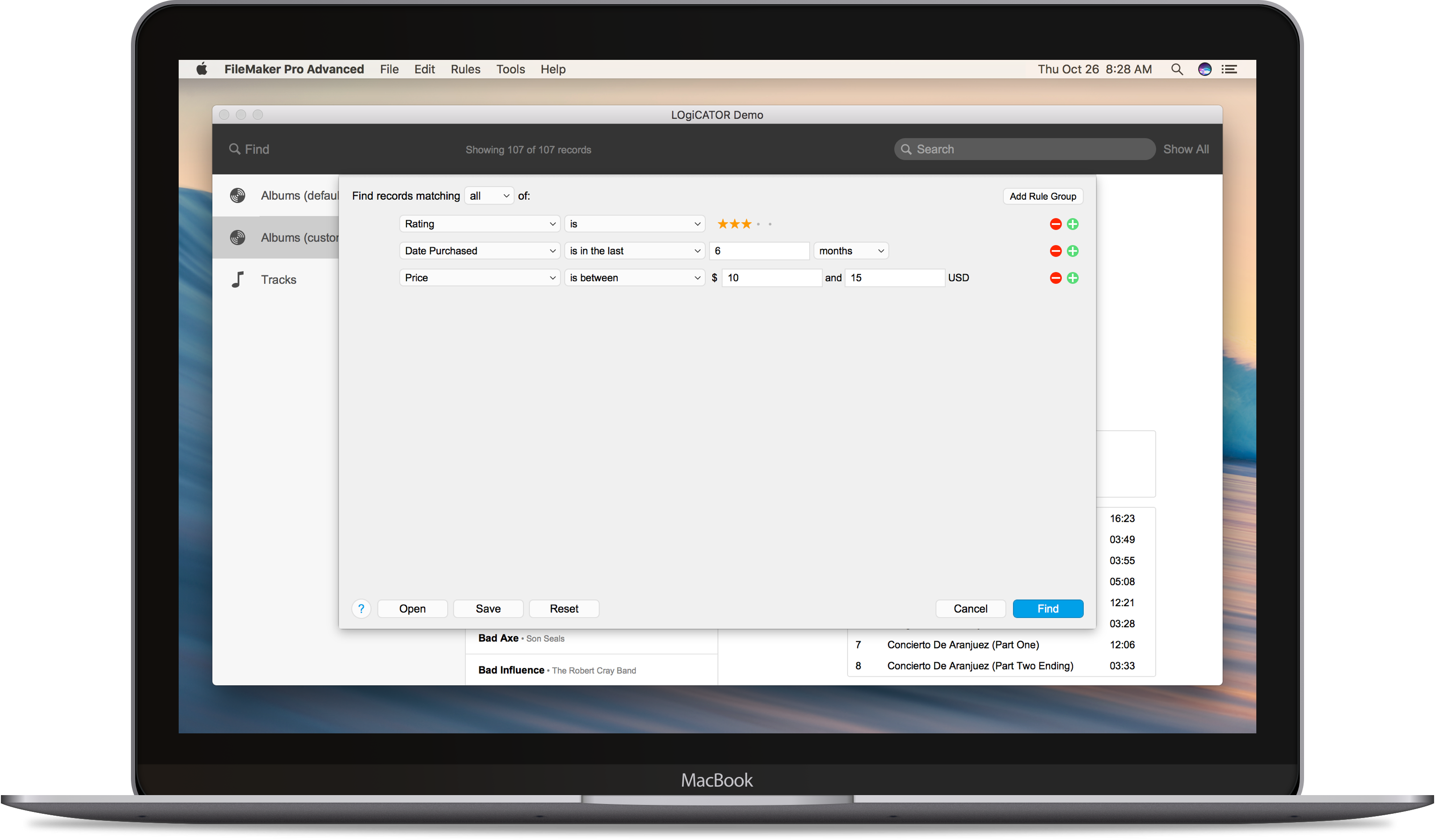Click the question mark help icon

coord(361,608)
